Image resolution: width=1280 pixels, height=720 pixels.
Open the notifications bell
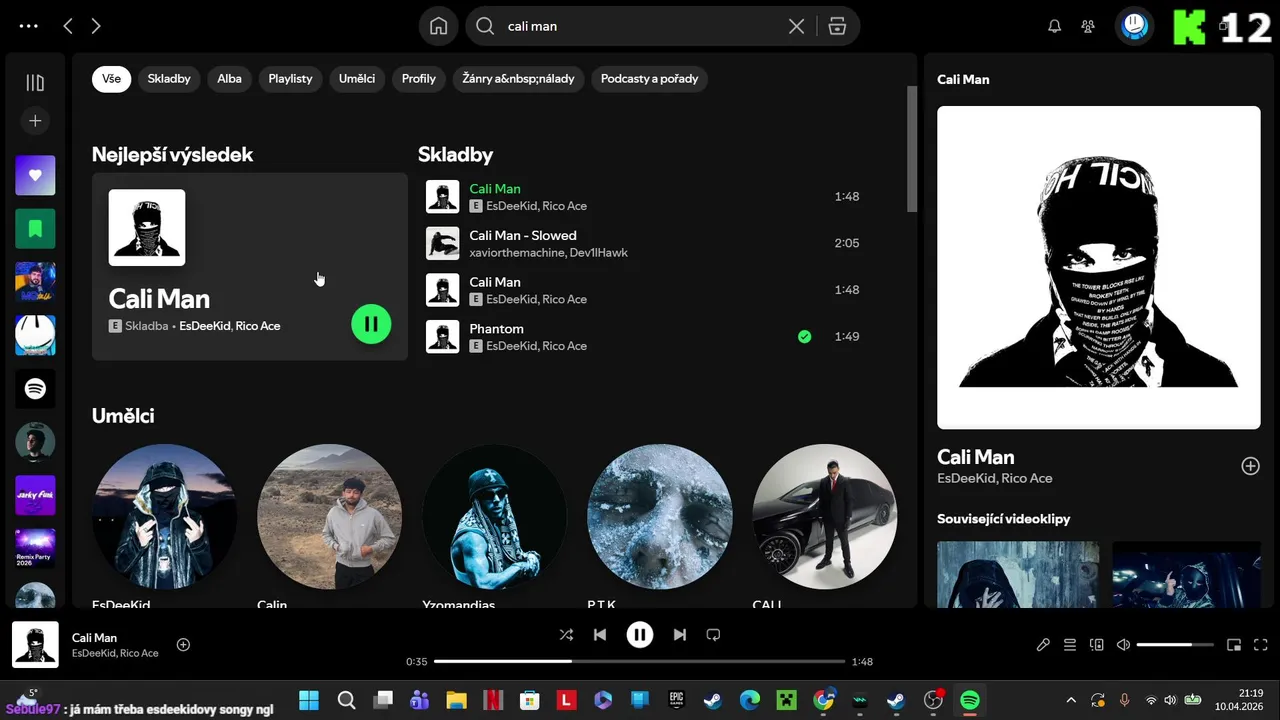click(x=1054, y=26)
